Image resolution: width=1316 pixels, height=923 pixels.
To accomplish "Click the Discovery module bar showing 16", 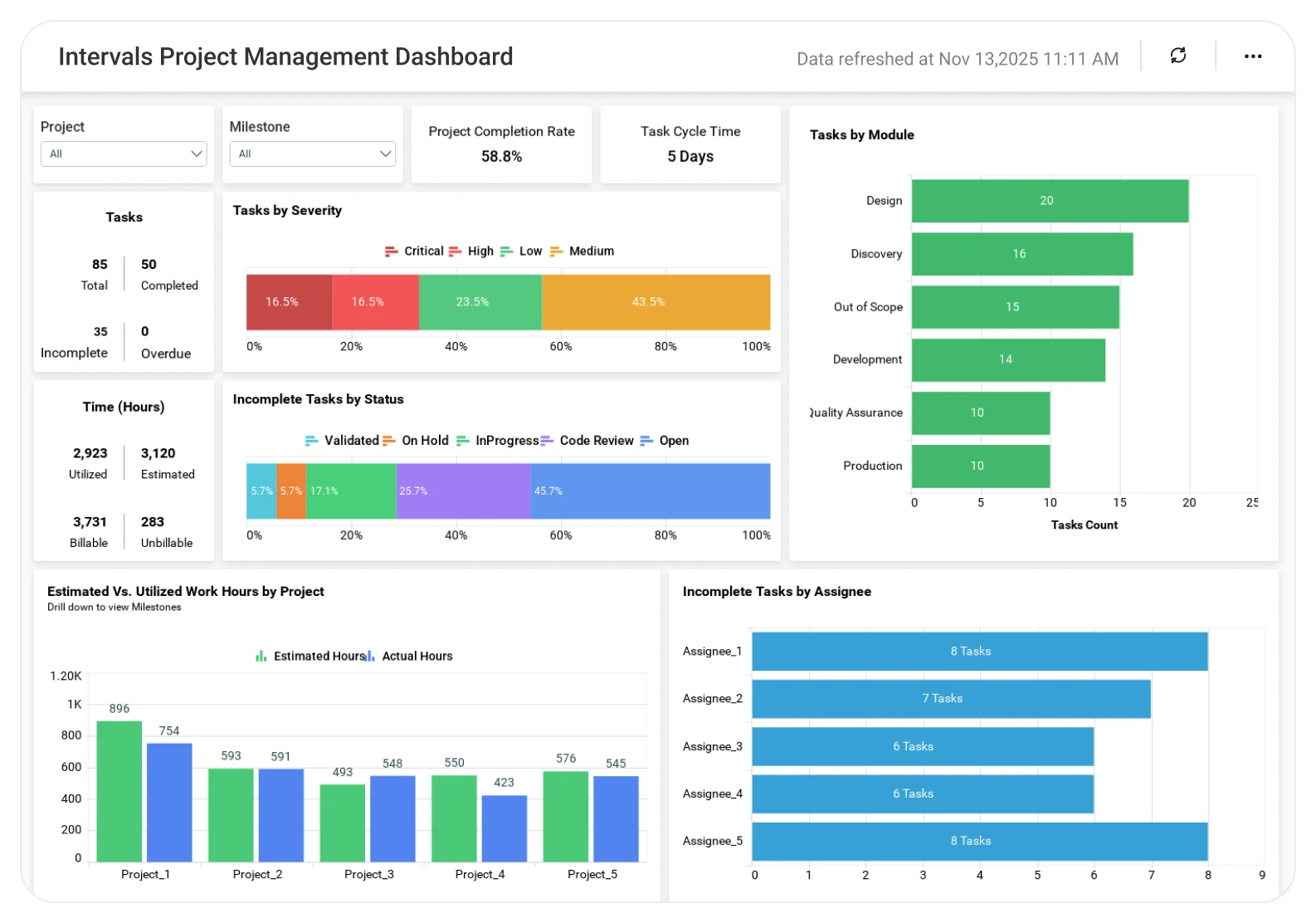I will [1022, 254].
